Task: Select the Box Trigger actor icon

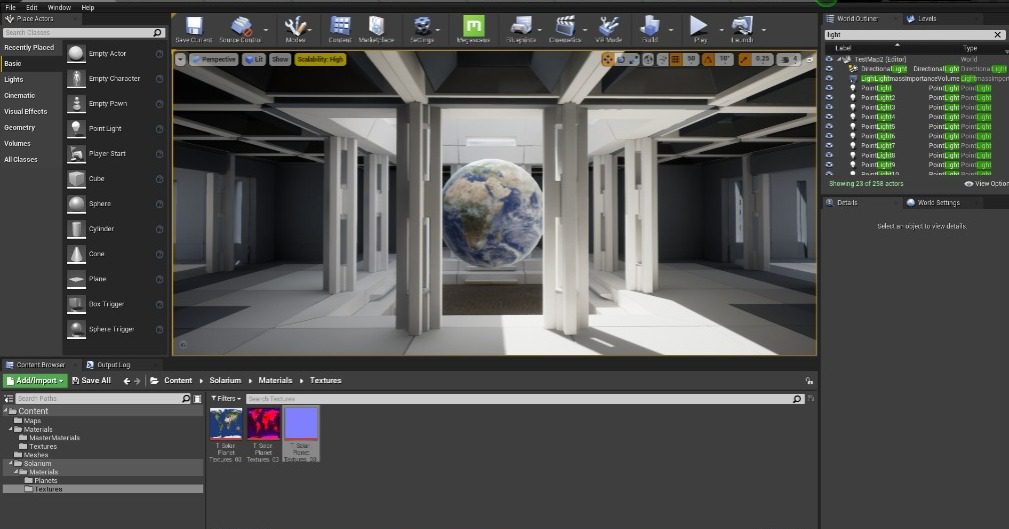Action: (76, 304)
